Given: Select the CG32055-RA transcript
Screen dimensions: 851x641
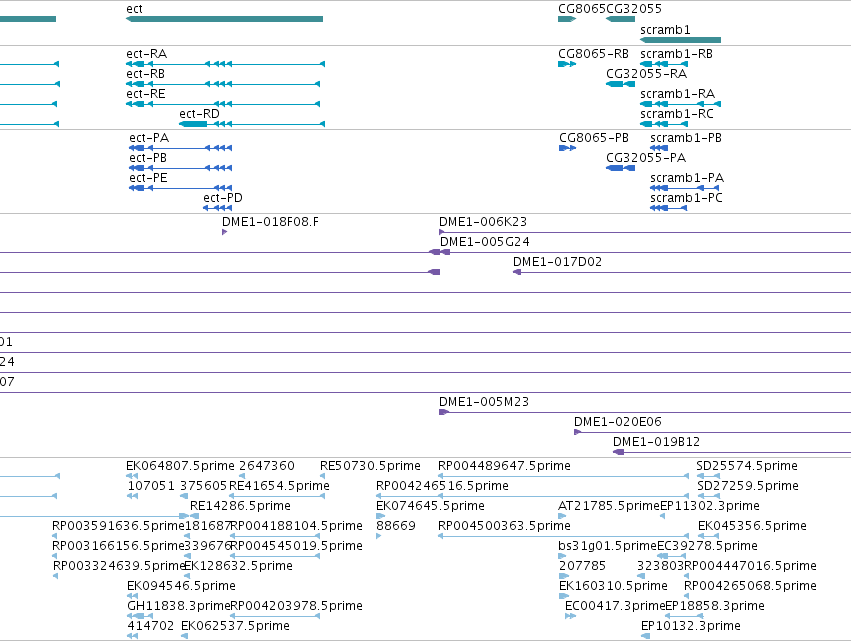Looking at the screenshot, I should click(620, 84).
